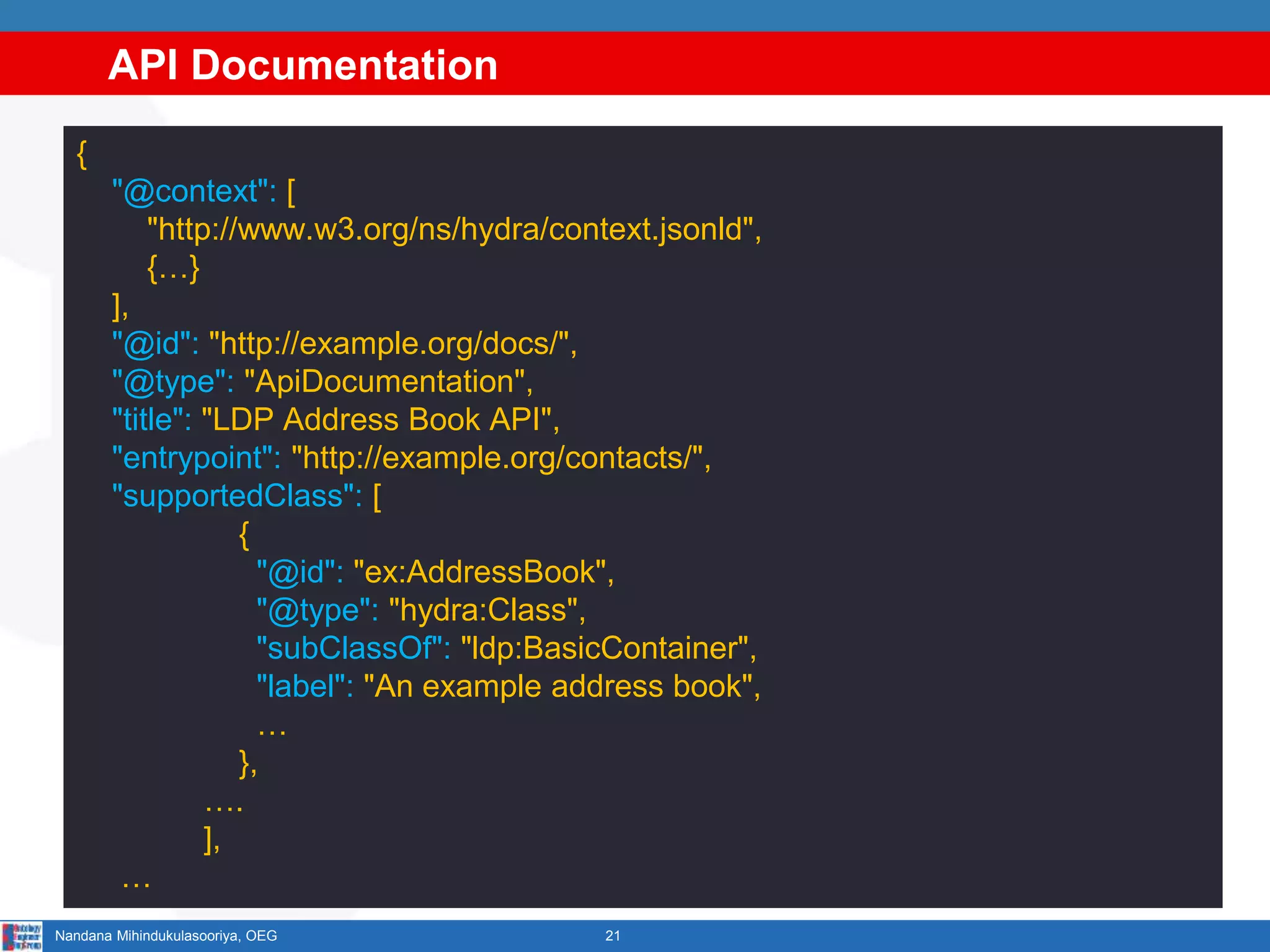Image resolution: width=1270 pixels, height=952 pixels.
Task: Click the top-level "@id" docs URL line
Action: [344, 344]
